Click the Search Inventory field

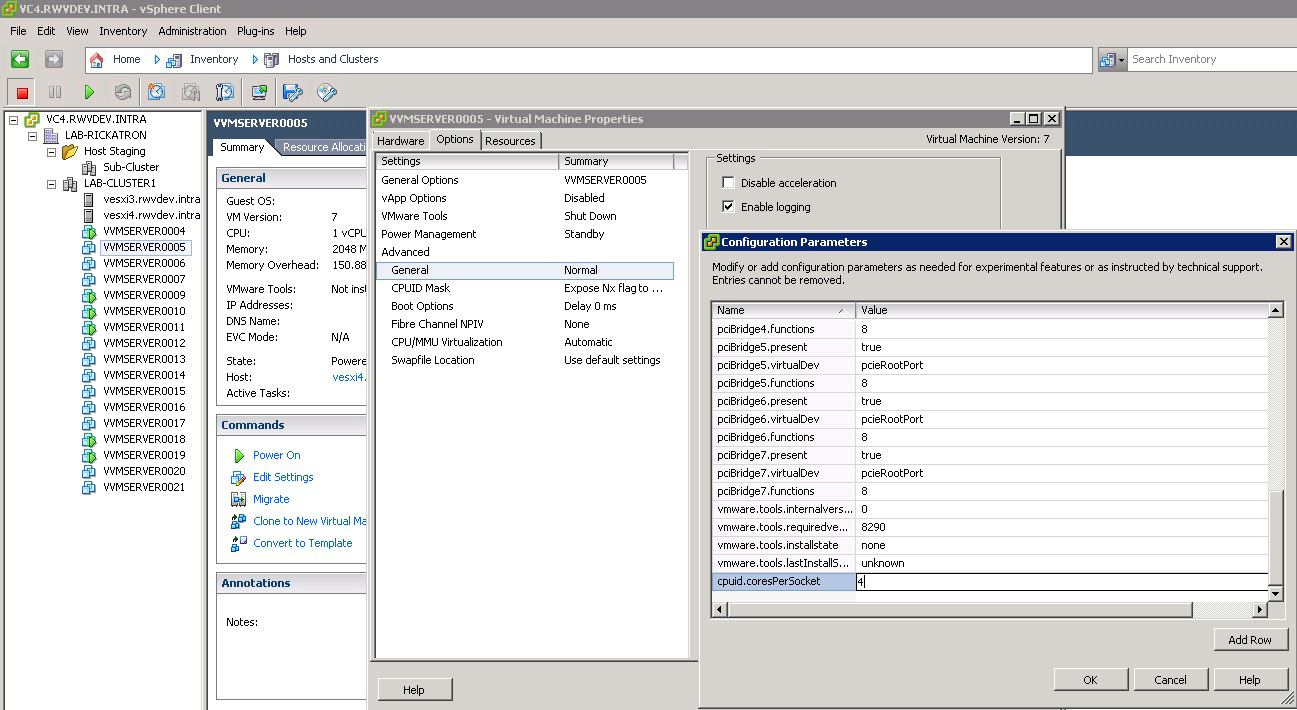(x=1212, y=60)
